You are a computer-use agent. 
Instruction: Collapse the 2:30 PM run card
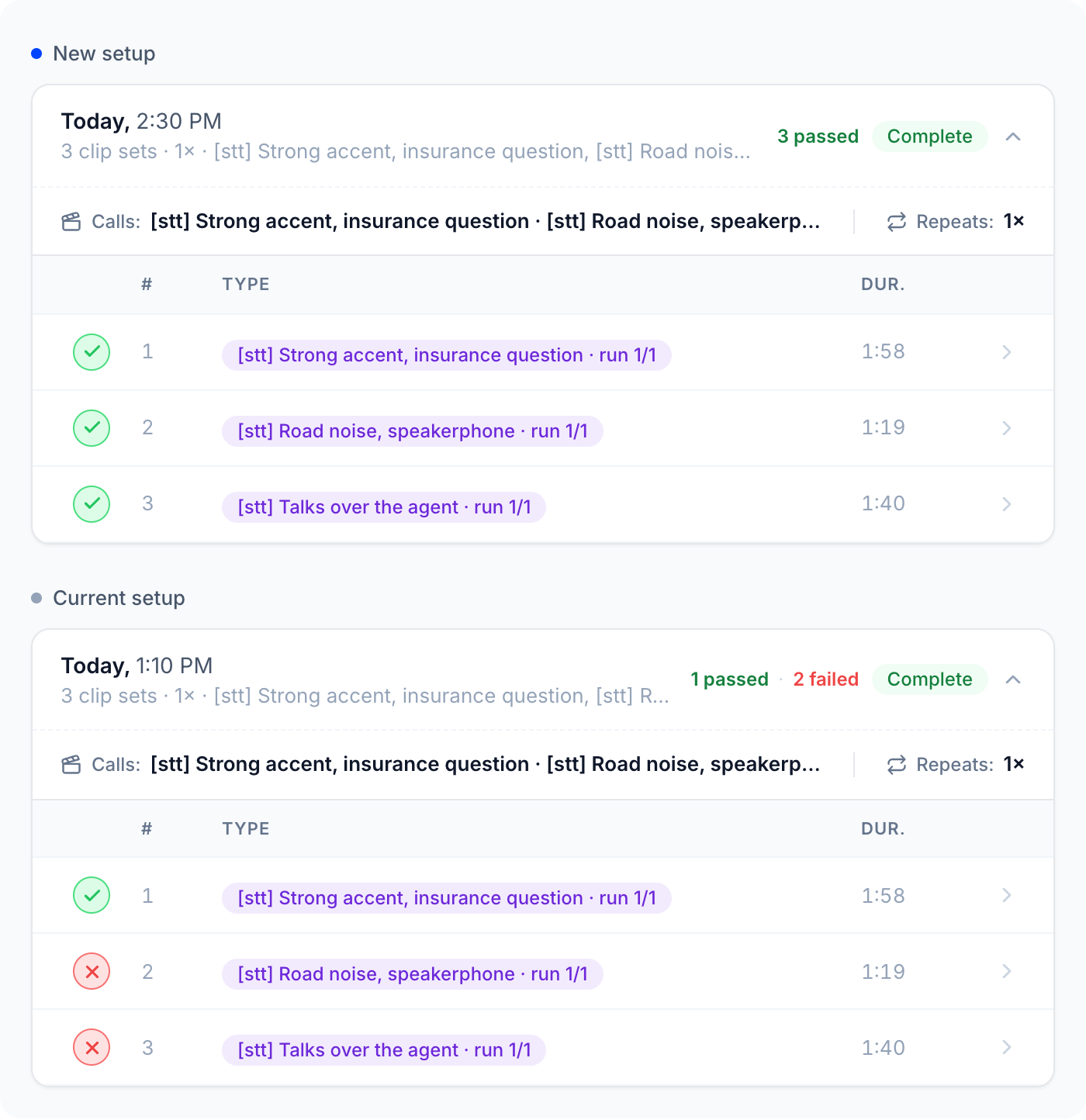[x=1013, y=137]
